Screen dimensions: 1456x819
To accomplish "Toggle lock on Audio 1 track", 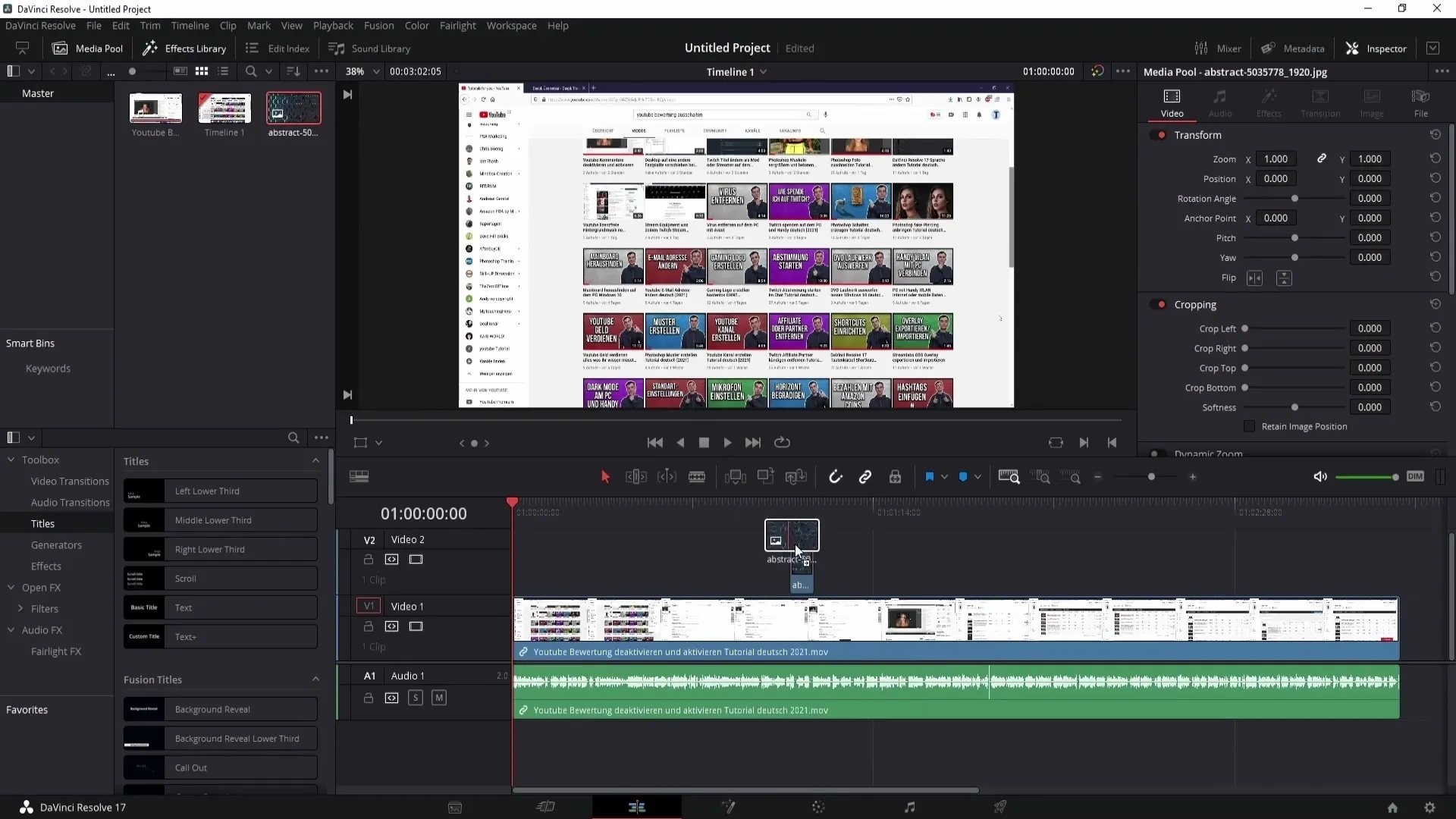I will [368, 698].
